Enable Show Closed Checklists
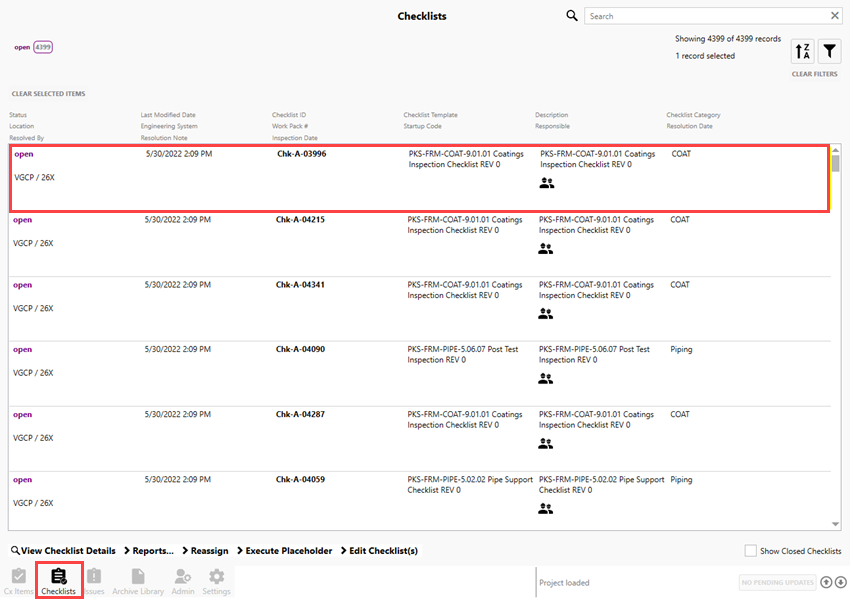 coord(749,550)
